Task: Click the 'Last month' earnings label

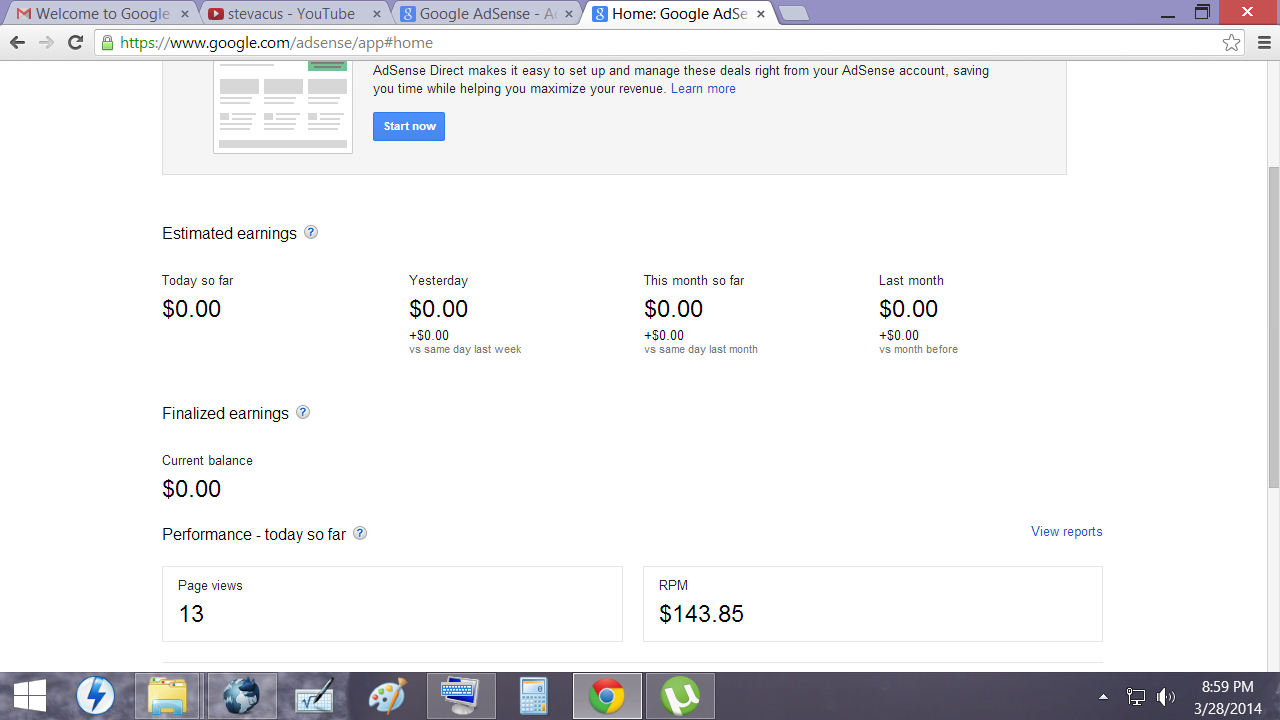Action: click(911, 280)
